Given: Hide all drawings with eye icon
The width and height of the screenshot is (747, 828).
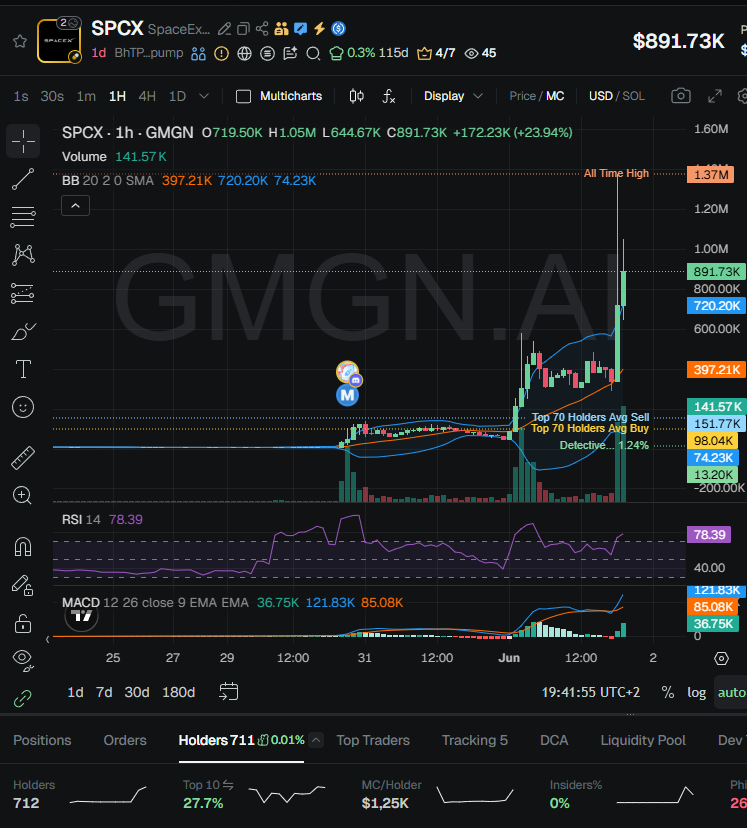Looking at the screenshot, I should coord(23,660).
